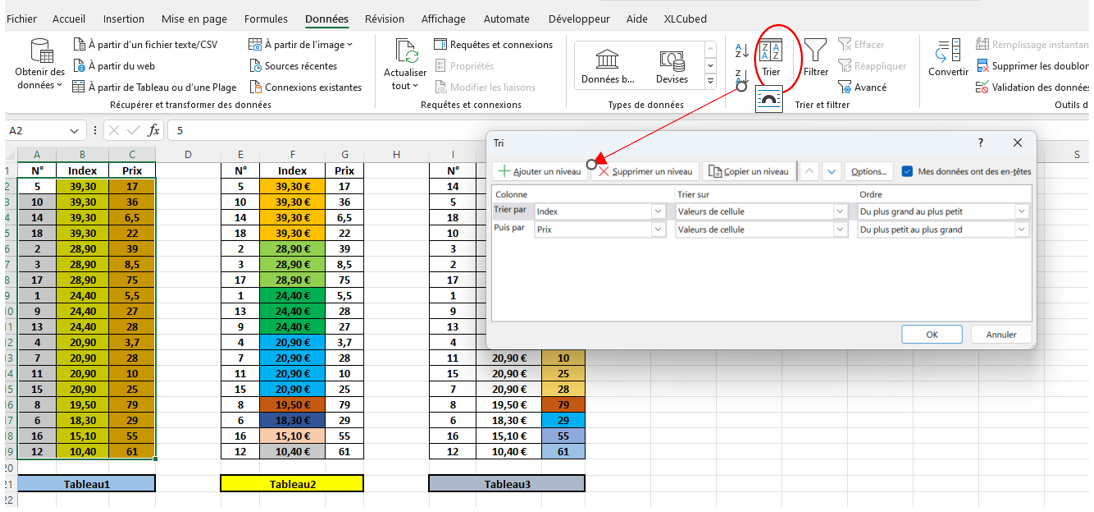Image resolution: width=1094 pixels, height=512 pixels.
Task: Click Supprimer un niveau button
Action: point(645,171)
